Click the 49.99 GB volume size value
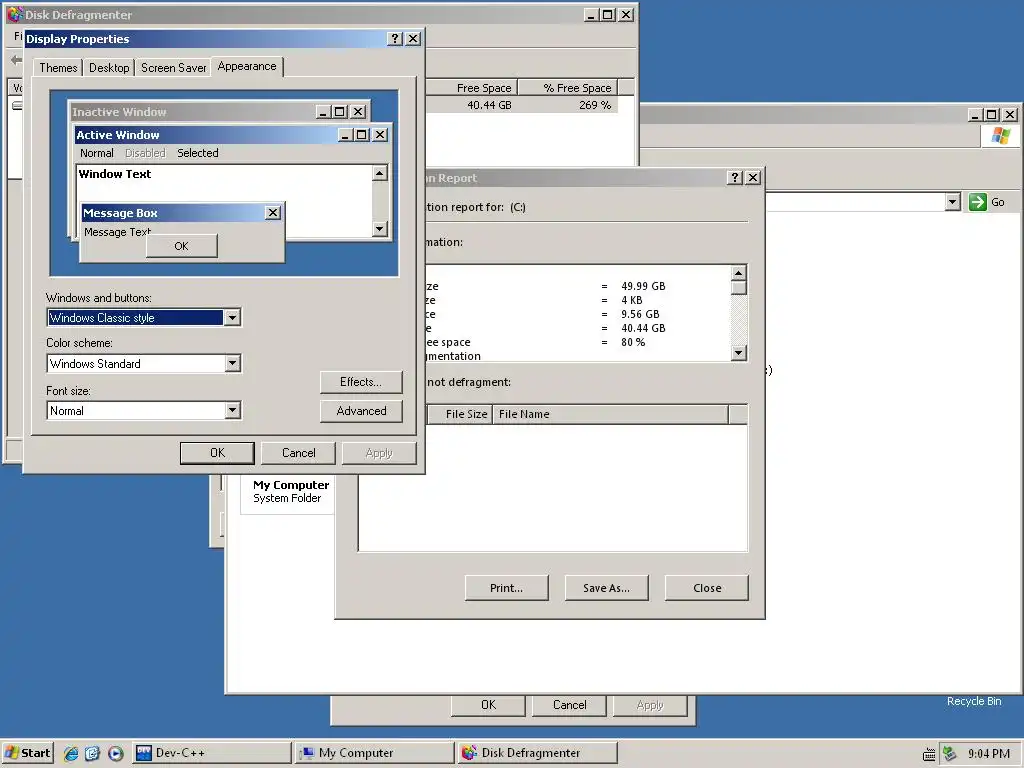Image resolution: width=1024 pixels, height=768 pixels. click(643, 286)
